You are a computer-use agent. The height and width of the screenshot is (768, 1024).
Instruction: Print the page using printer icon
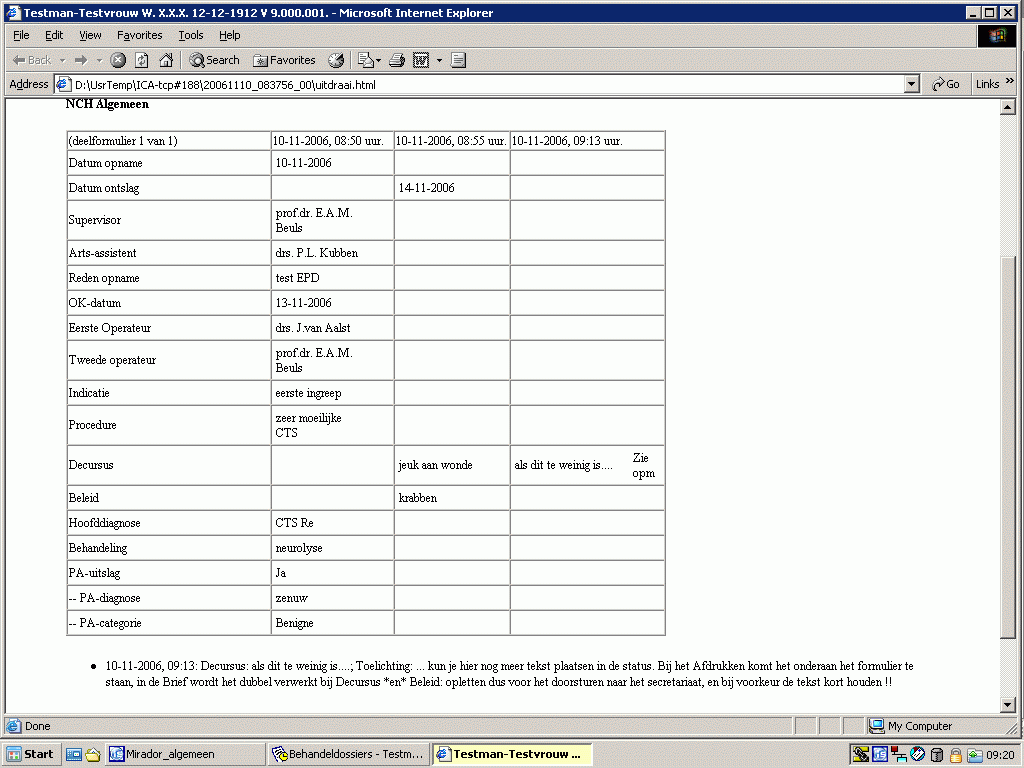[397, 60]
